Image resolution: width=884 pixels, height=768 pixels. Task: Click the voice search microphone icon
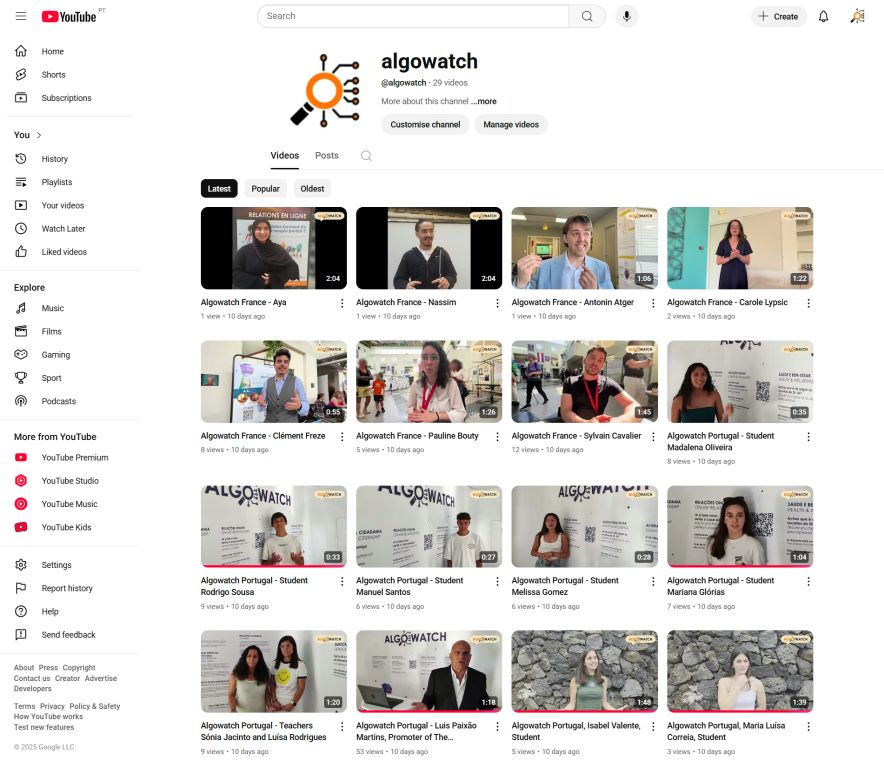point(627,16)
